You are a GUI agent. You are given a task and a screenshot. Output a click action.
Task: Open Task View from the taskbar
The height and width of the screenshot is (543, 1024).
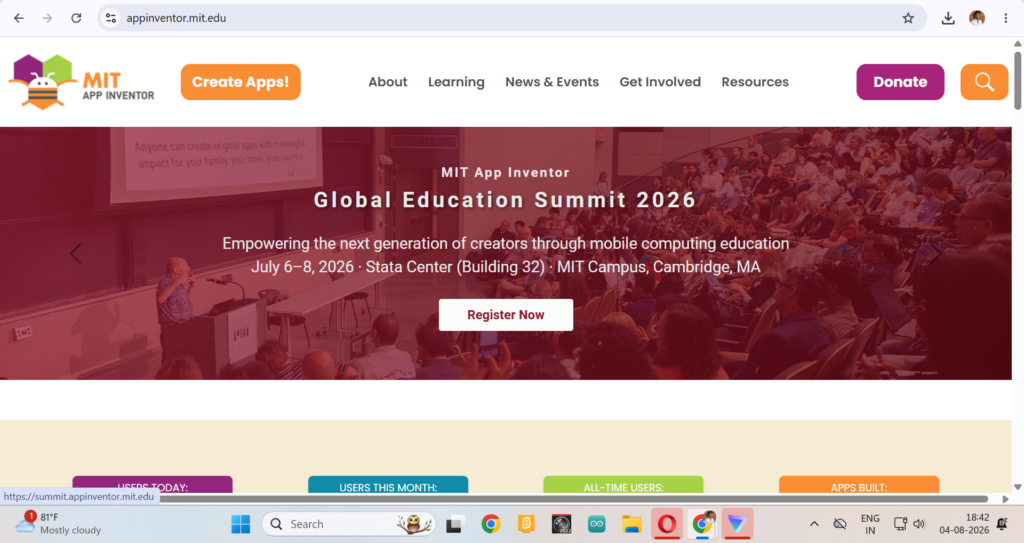click(x=455, y=524)
